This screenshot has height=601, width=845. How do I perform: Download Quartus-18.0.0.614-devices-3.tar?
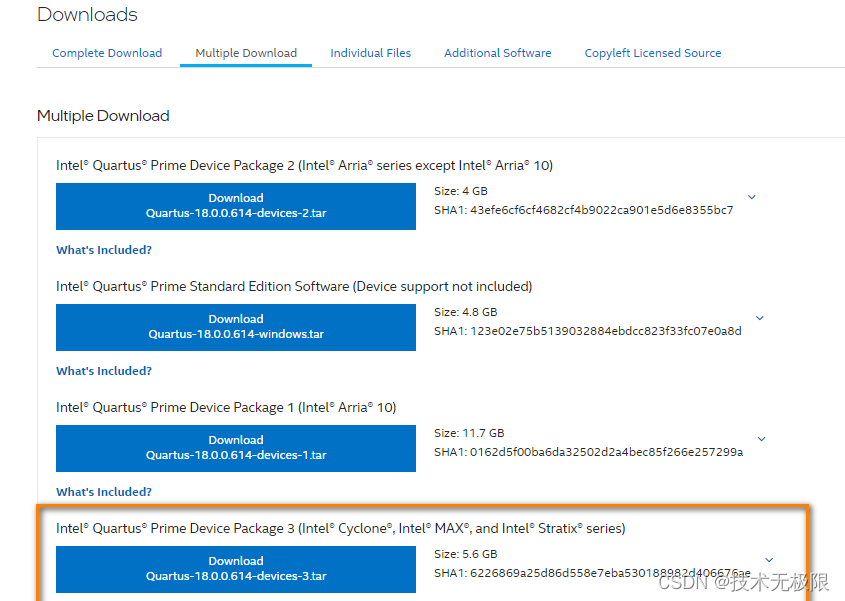point(236,569)
